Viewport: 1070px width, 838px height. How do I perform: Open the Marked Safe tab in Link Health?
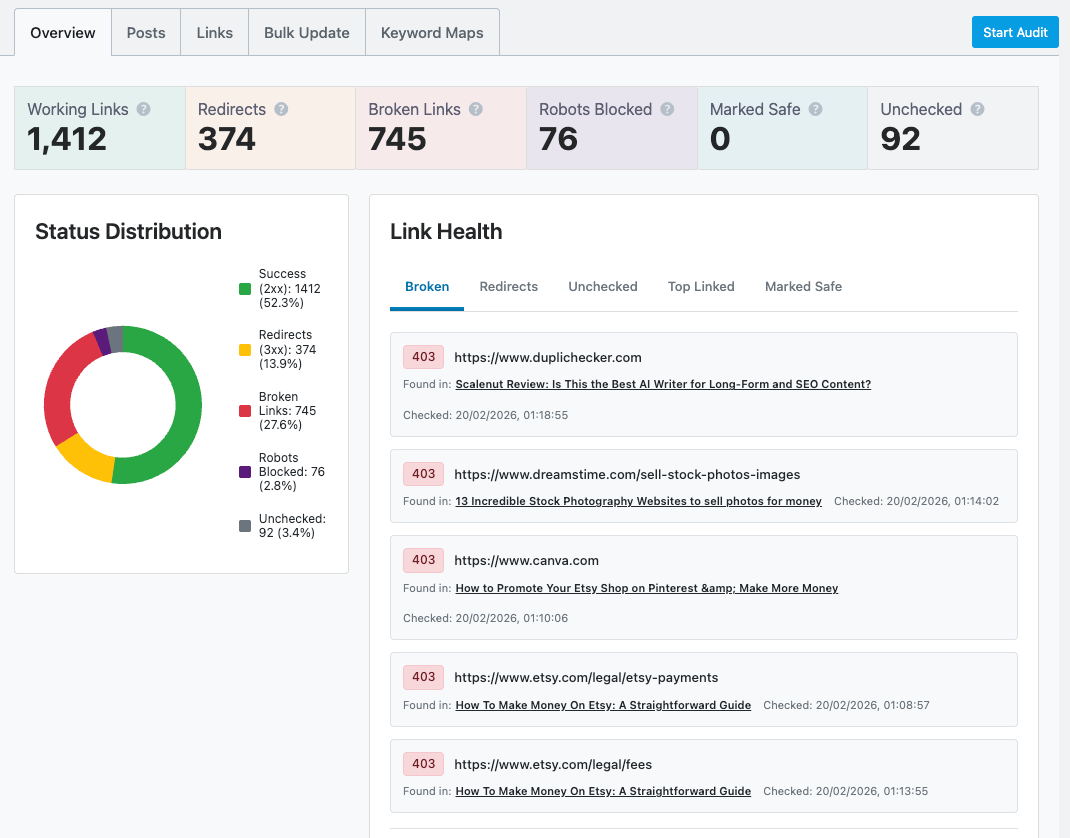coord(803,286)
